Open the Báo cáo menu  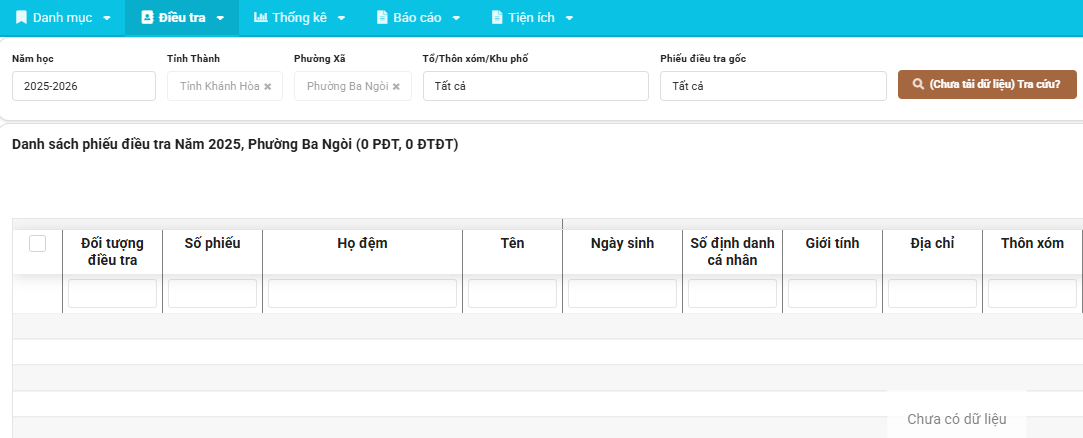(x=419, y=18)
